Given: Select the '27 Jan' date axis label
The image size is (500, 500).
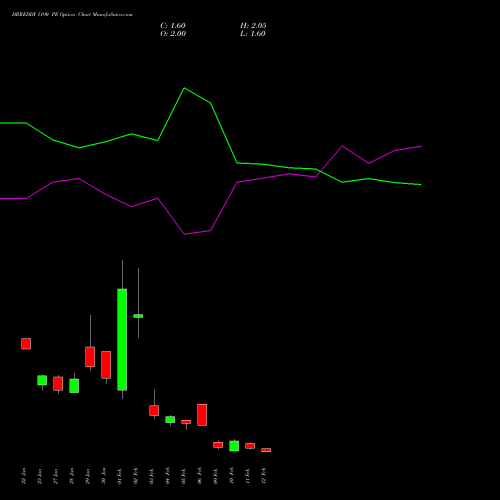Looking at the screenshot, I should point(56,476).
